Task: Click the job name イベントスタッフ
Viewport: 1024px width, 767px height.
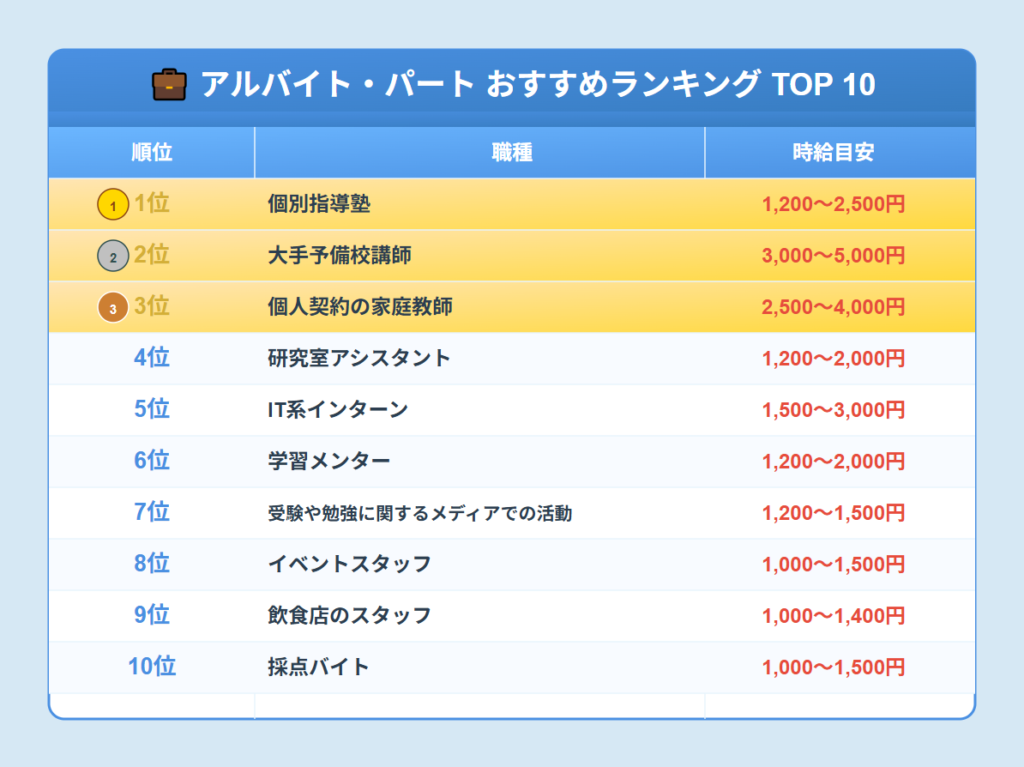Action: coord(349,564)
